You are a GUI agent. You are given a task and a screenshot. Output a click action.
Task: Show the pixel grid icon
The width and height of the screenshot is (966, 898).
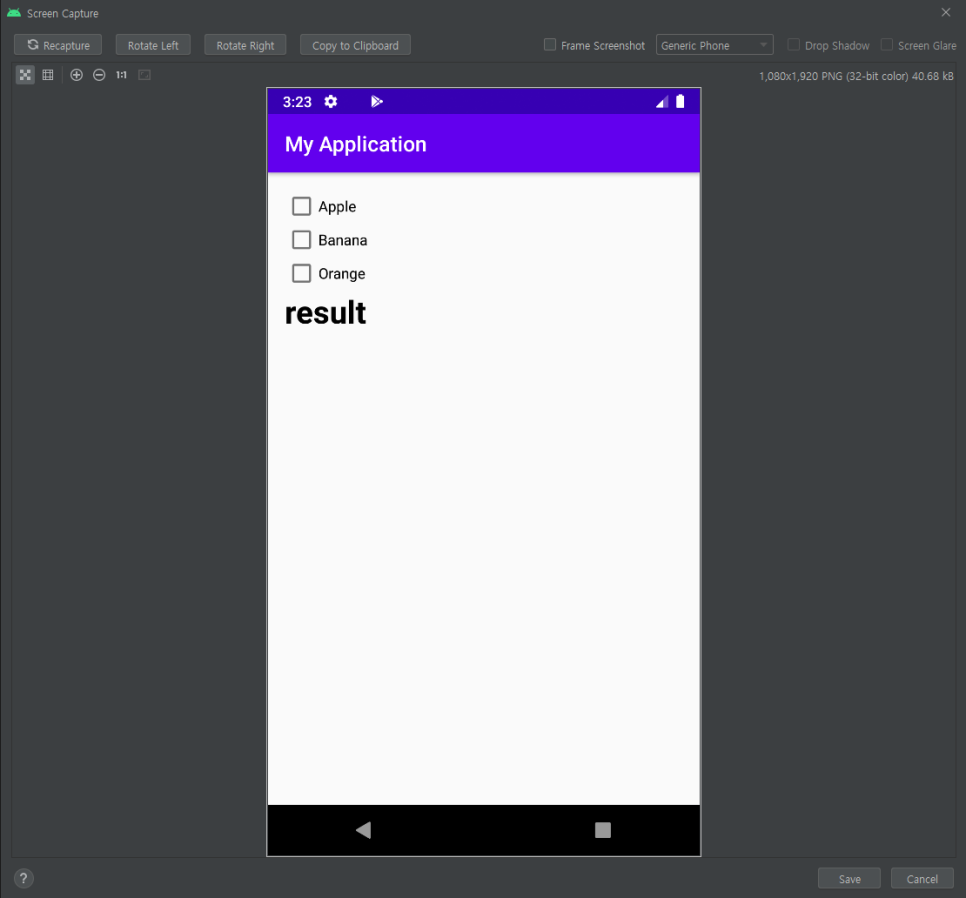point(47,75)
